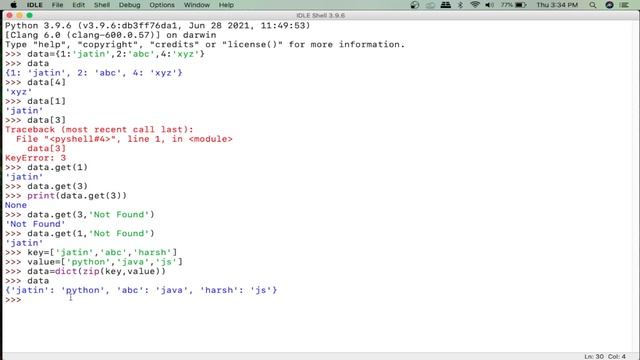Click the 'None' output line
This screenshot has height=360, width=640.
click(x=16, y=205)
